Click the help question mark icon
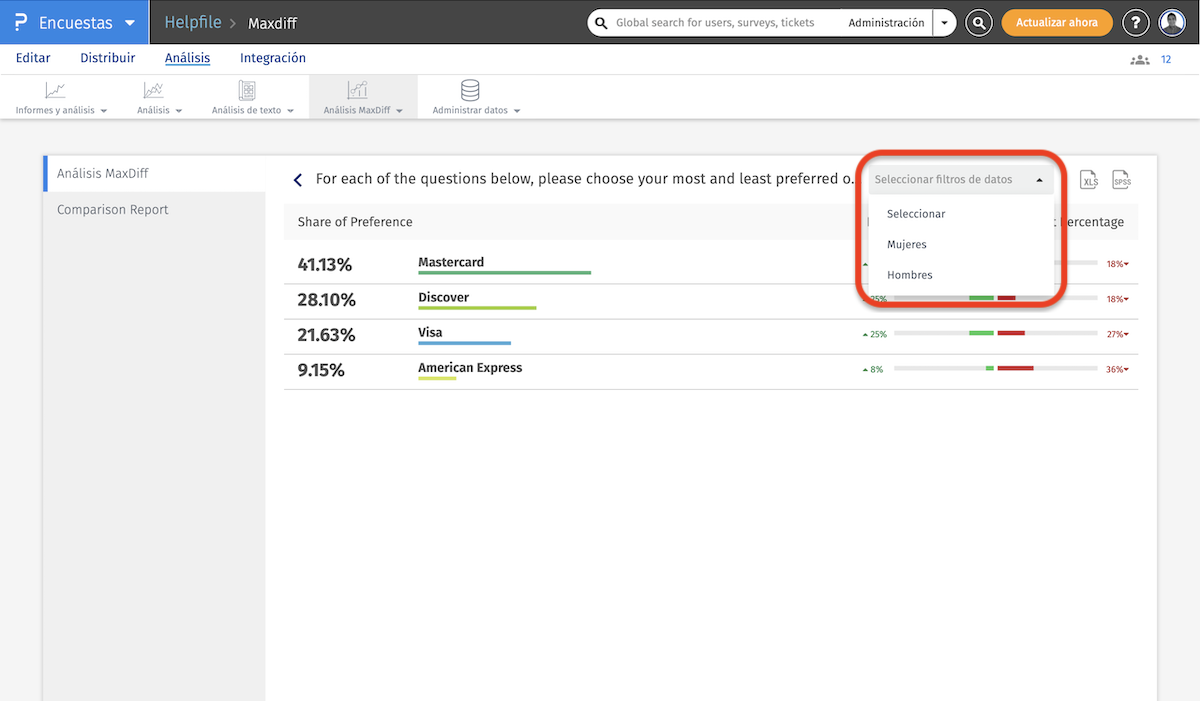The height and width of the screenshot is (701, 1200). click(1135, 23)
